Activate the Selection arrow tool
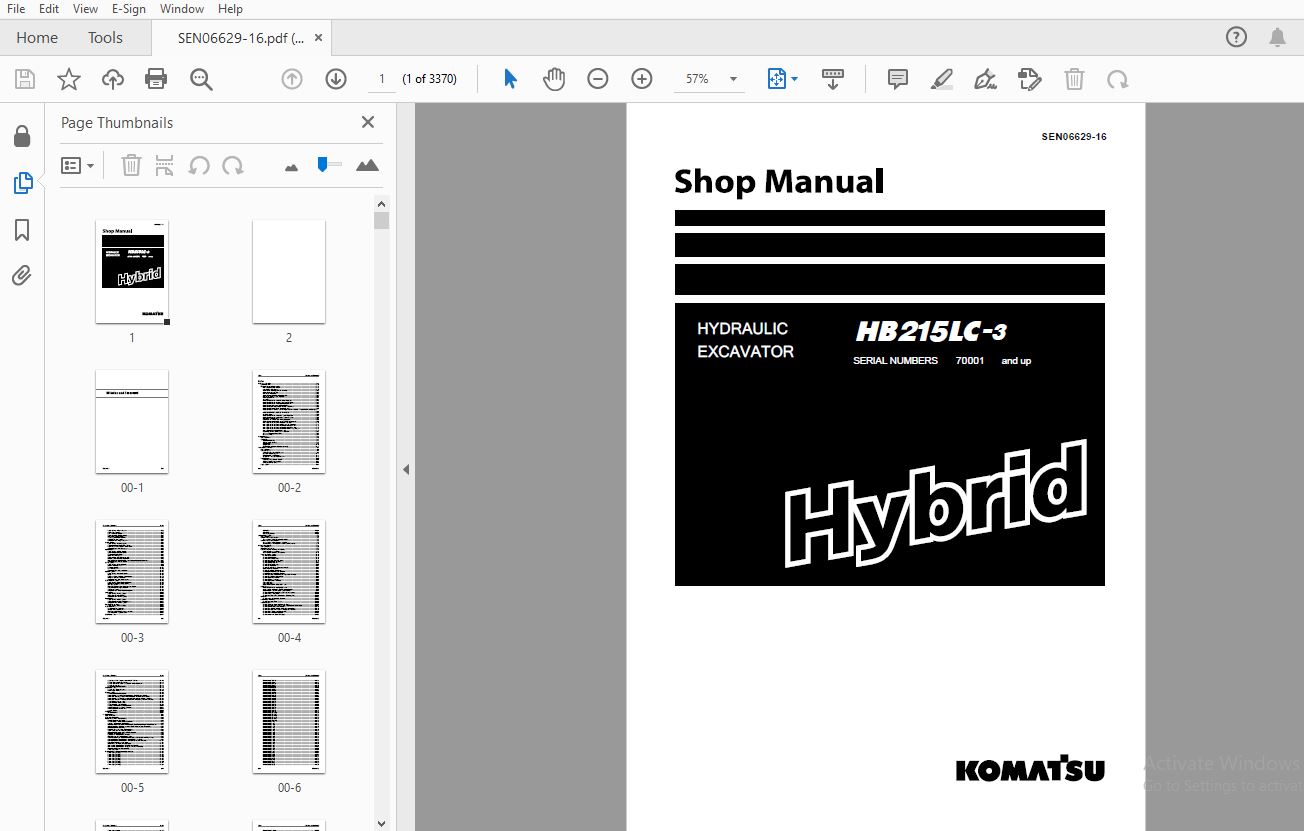Image resolution: width=1304 pixels, height=831 pixels. click(x=510, y=79)
